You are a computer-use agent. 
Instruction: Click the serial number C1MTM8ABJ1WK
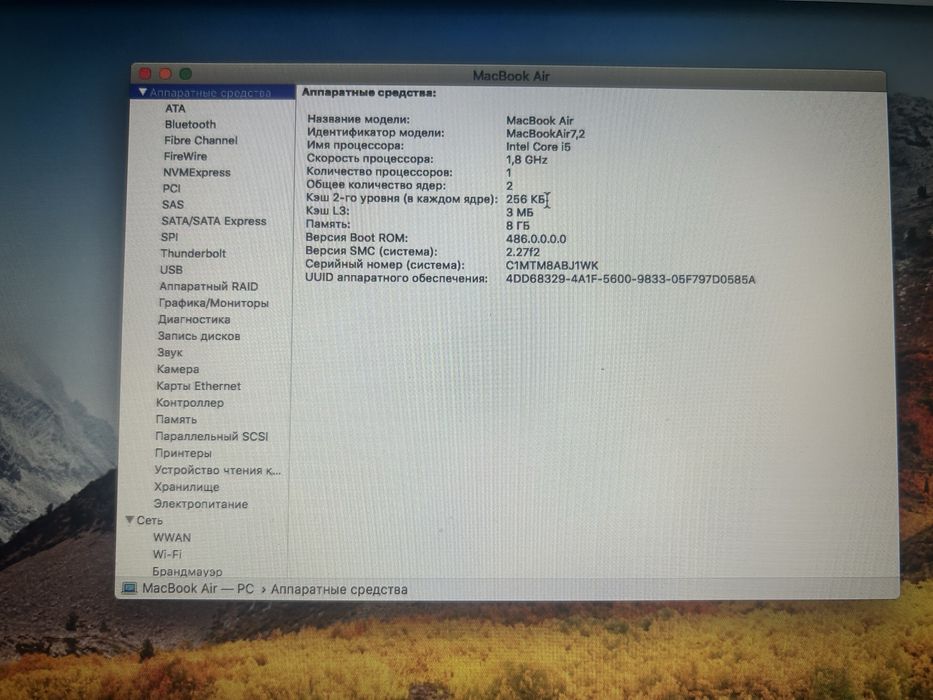click(552, 265)
